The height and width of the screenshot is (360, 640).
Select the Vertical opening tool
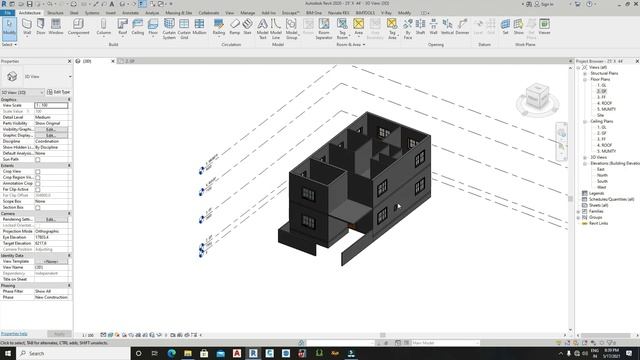447,27
